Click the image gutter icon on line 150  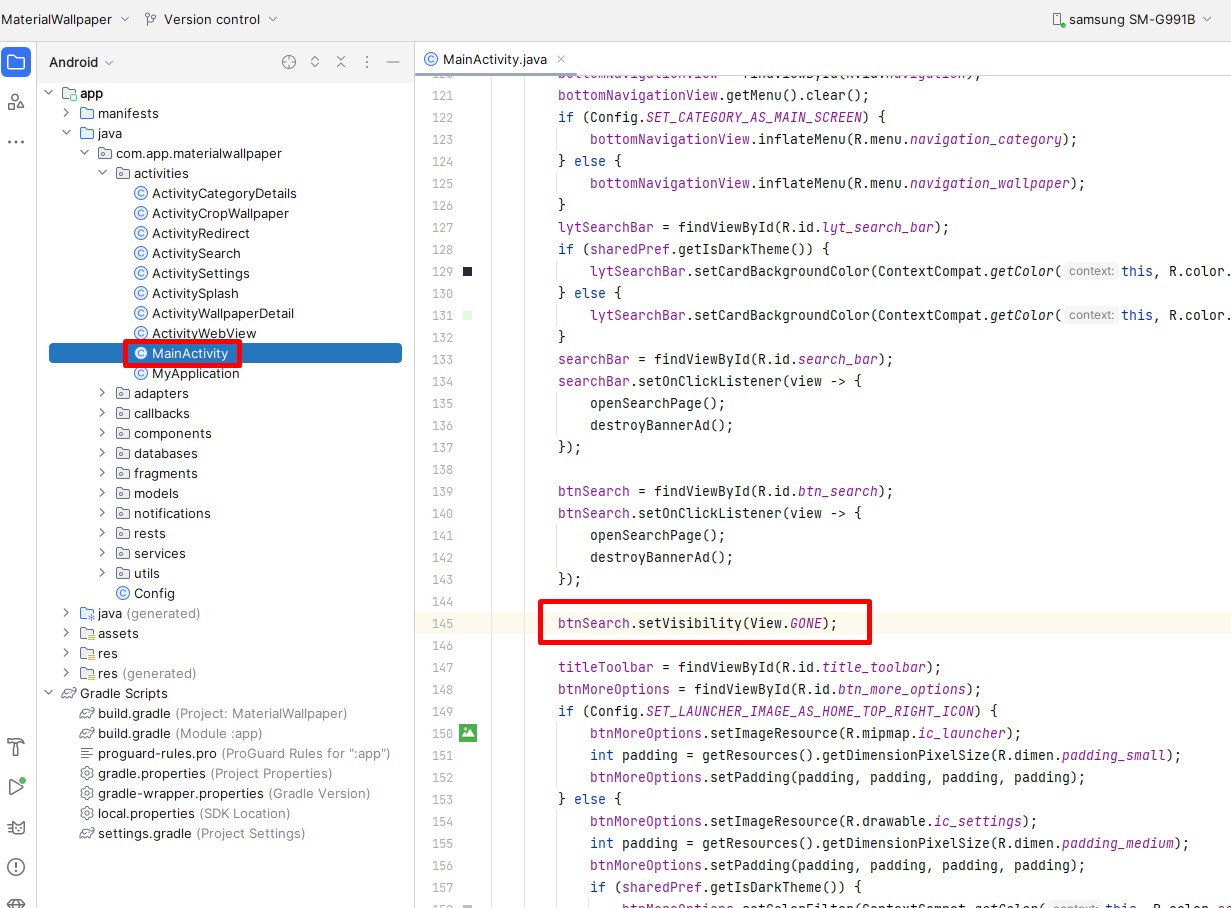click(468, 733)
